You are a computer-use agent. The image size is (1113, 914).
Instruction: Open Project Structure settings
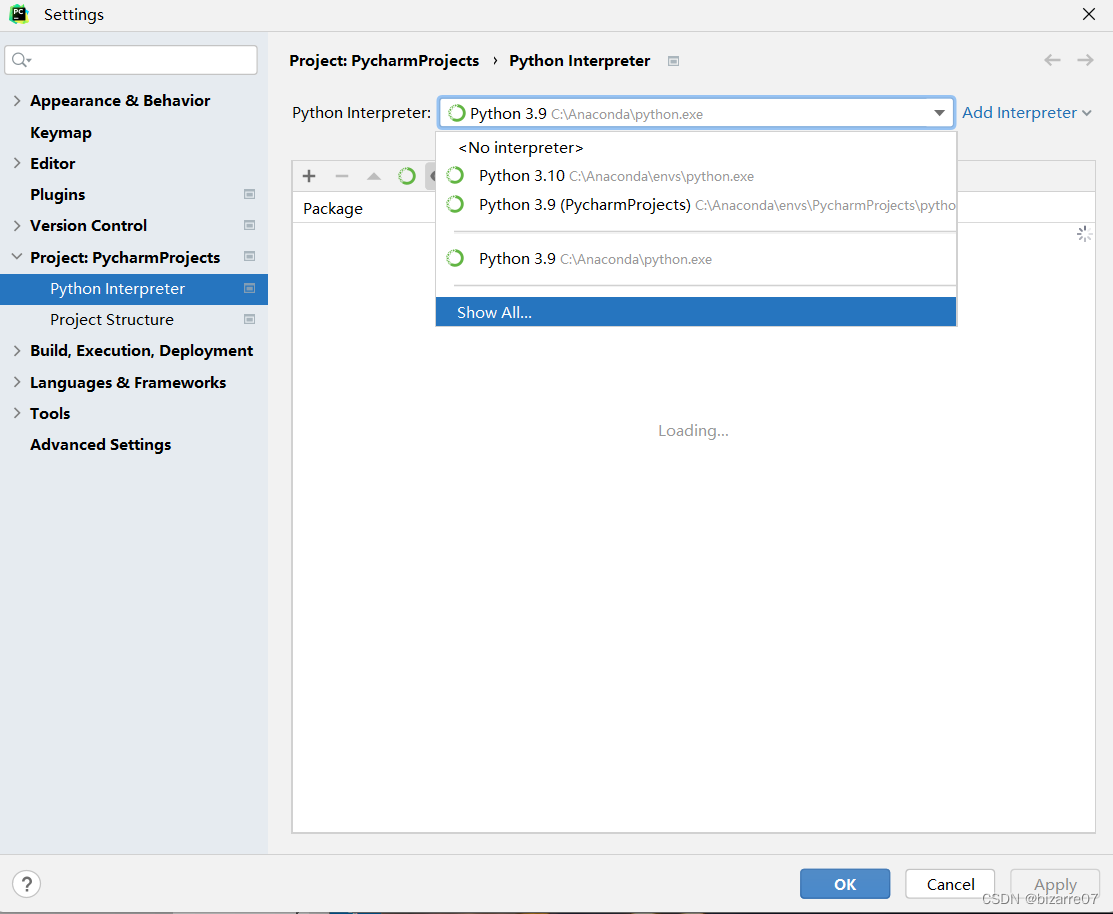(111, 320)
